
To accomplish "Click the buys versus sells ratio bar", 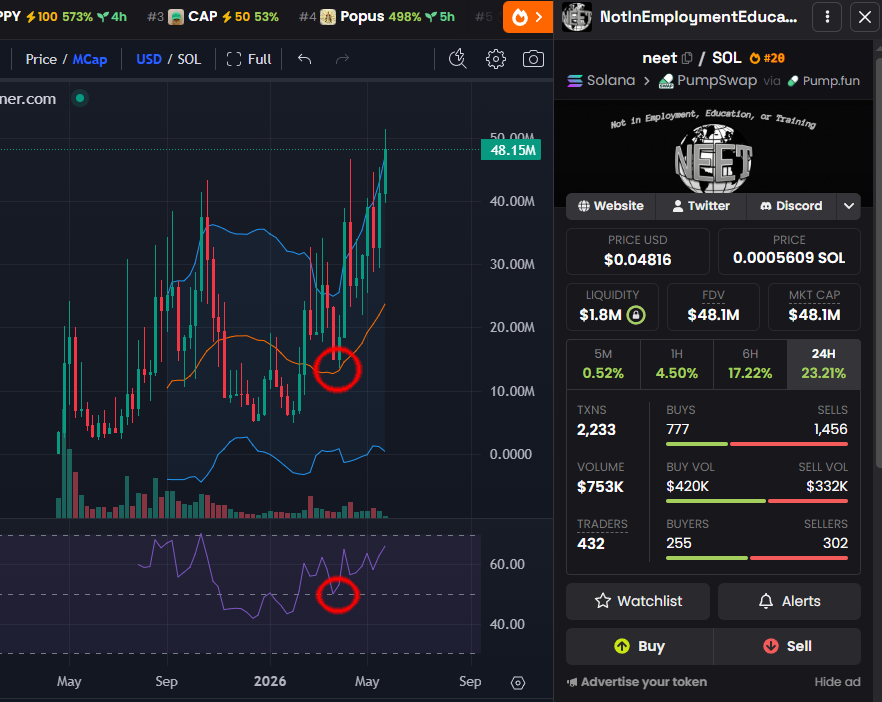I will pos(757,444).
